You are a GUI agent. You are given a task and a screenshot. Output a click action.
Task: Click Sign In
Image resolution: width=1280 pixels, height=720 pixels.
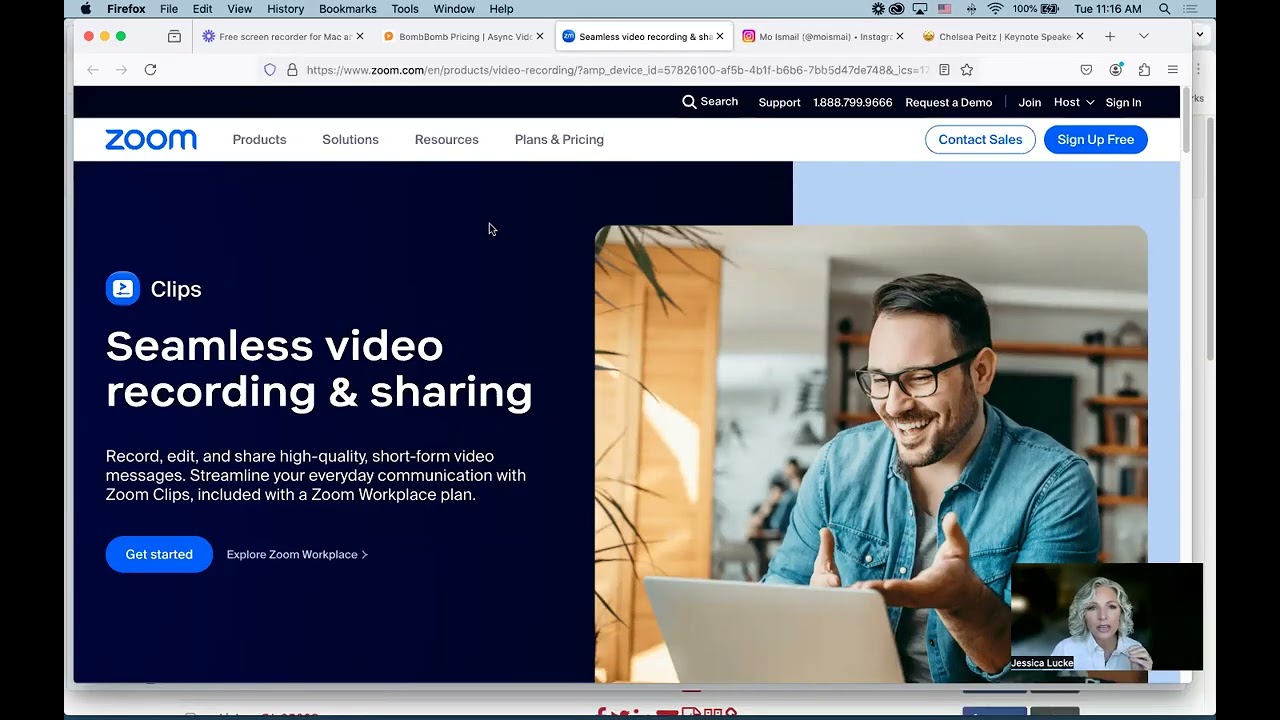coord(1123,102)
